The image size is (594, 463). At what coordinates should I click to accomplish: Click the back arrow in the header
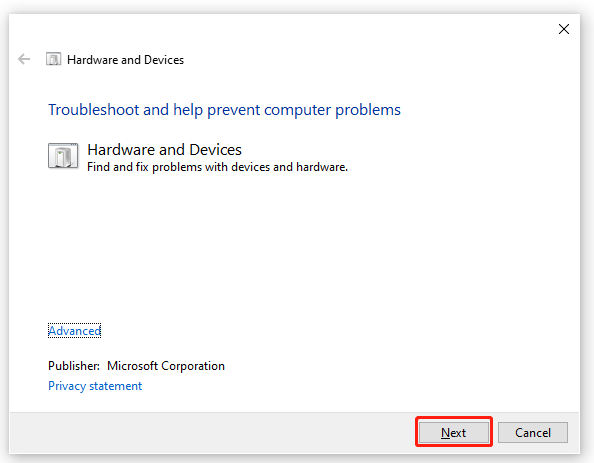point(24,59)
